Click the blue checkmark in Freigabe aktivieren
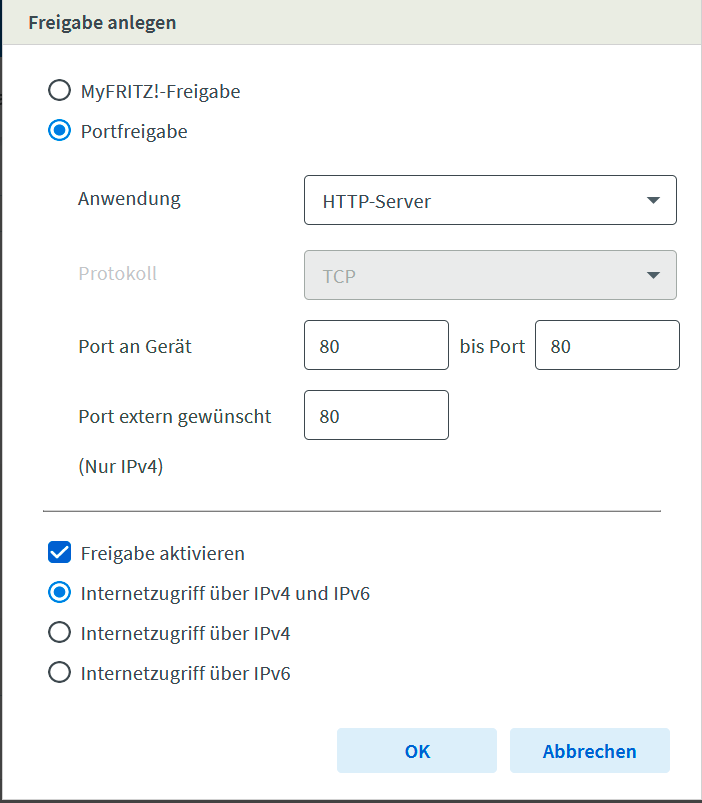The image size is (702, 803). pos(57,552)
